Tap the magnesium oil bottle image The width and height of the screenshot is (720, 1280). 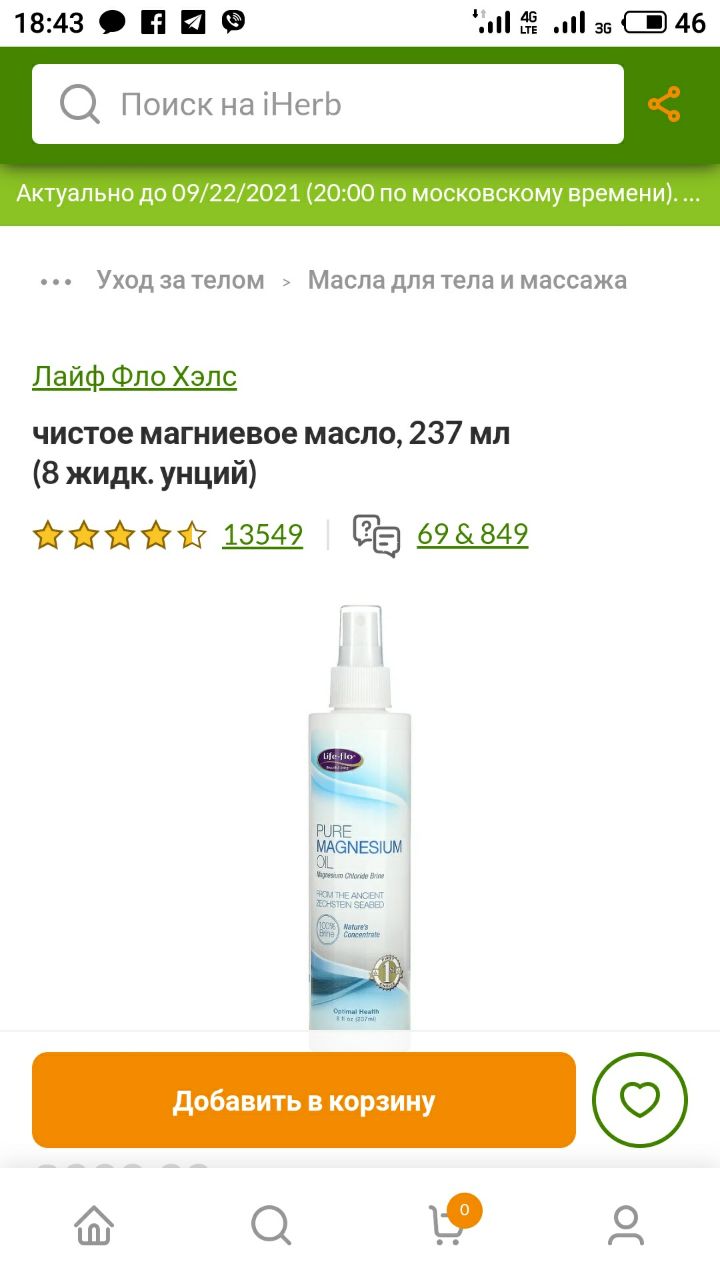coord(360,815)
